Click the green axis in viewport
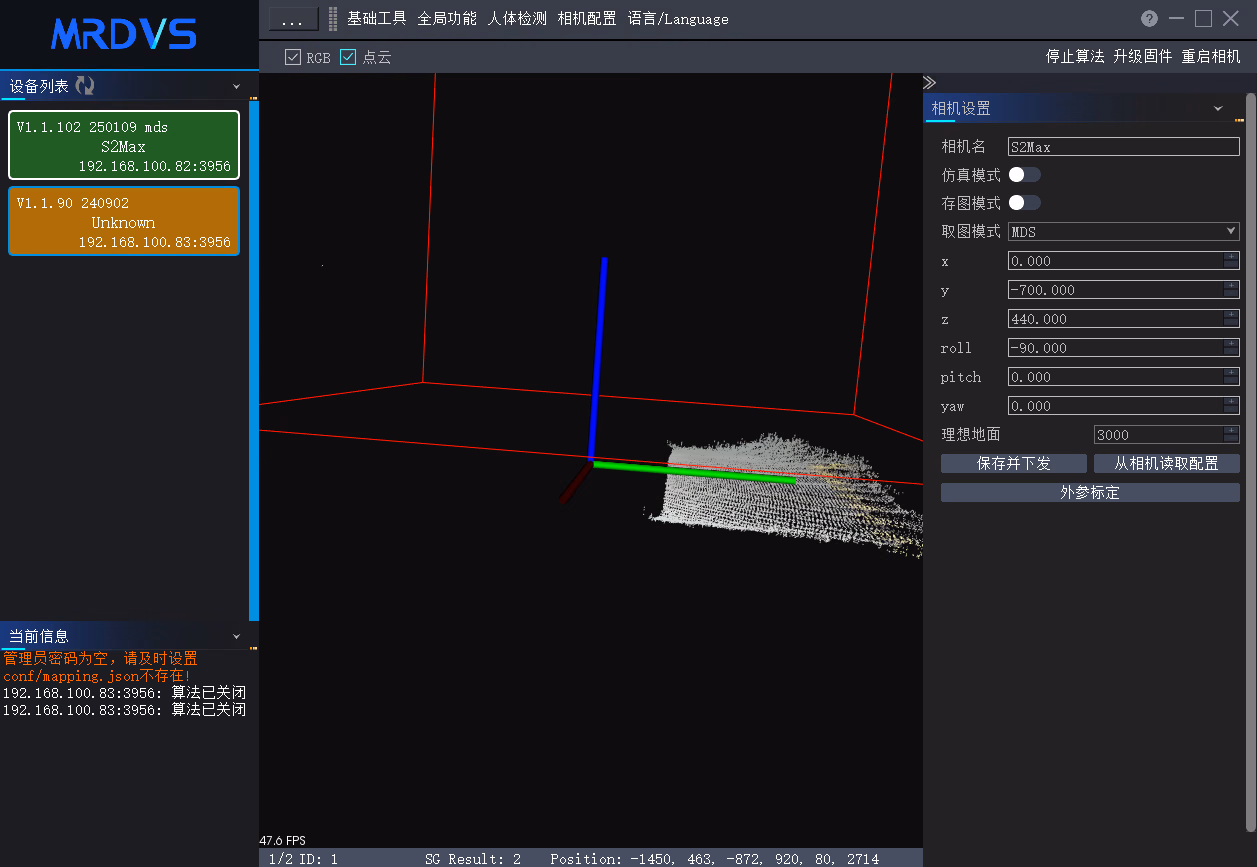Screen dimensions: 1257x867 click(x=694, y=473)
